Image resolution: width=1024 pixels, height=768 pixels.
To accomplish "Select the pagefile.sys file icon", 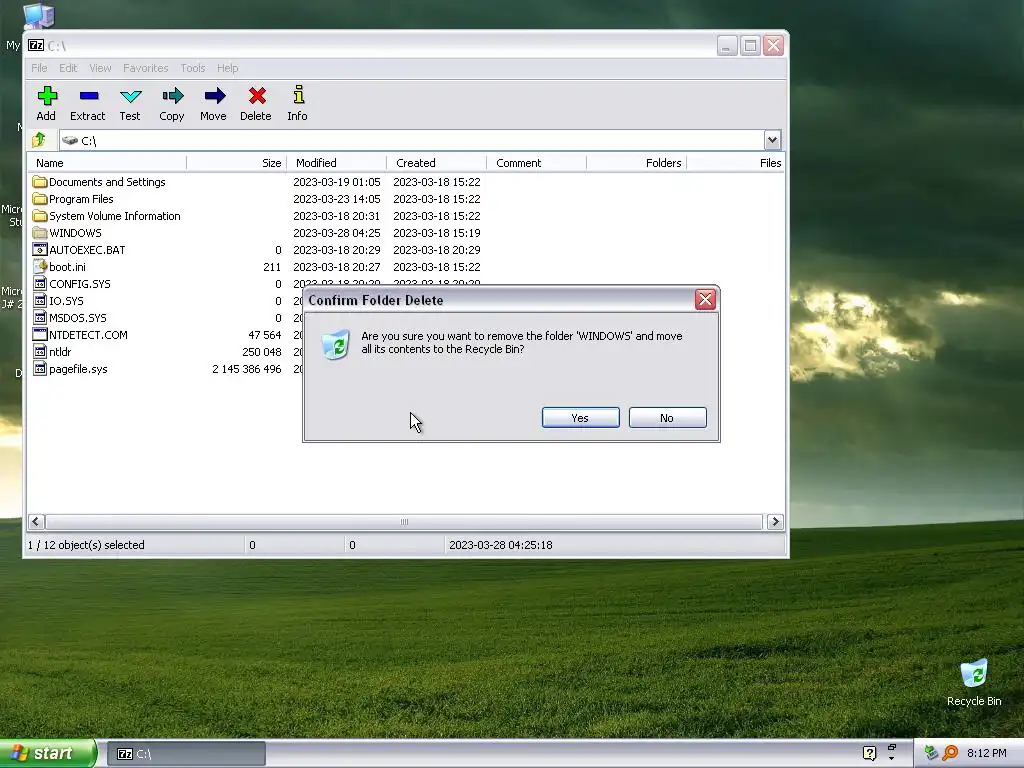I will (40, 368).
